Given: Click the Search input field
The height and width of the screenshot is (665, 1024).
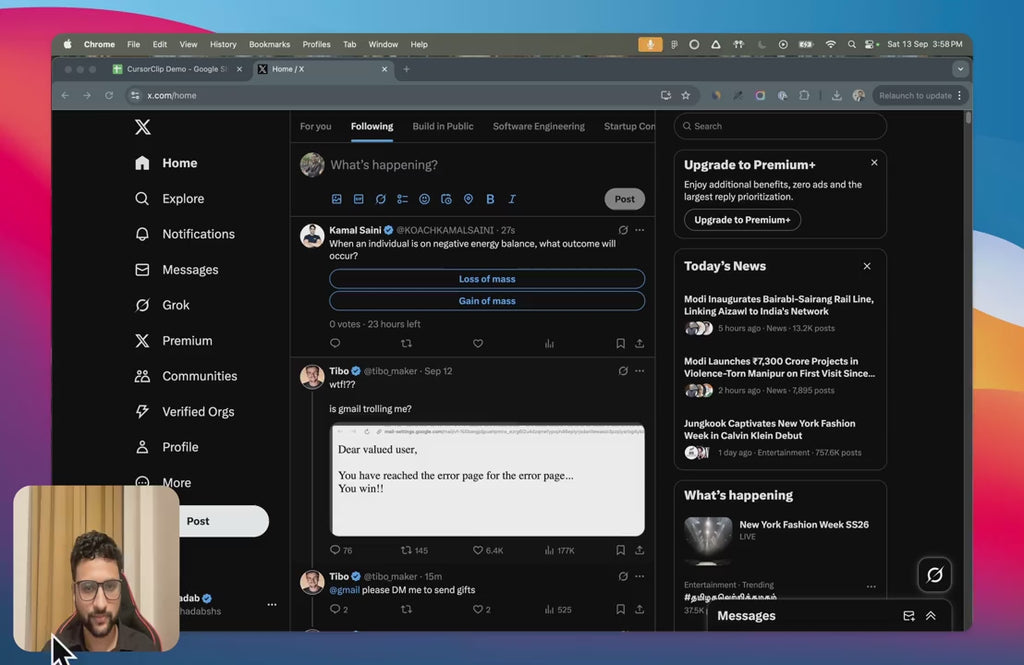Looking at the screenshot, I should click(x=780, y=126).
